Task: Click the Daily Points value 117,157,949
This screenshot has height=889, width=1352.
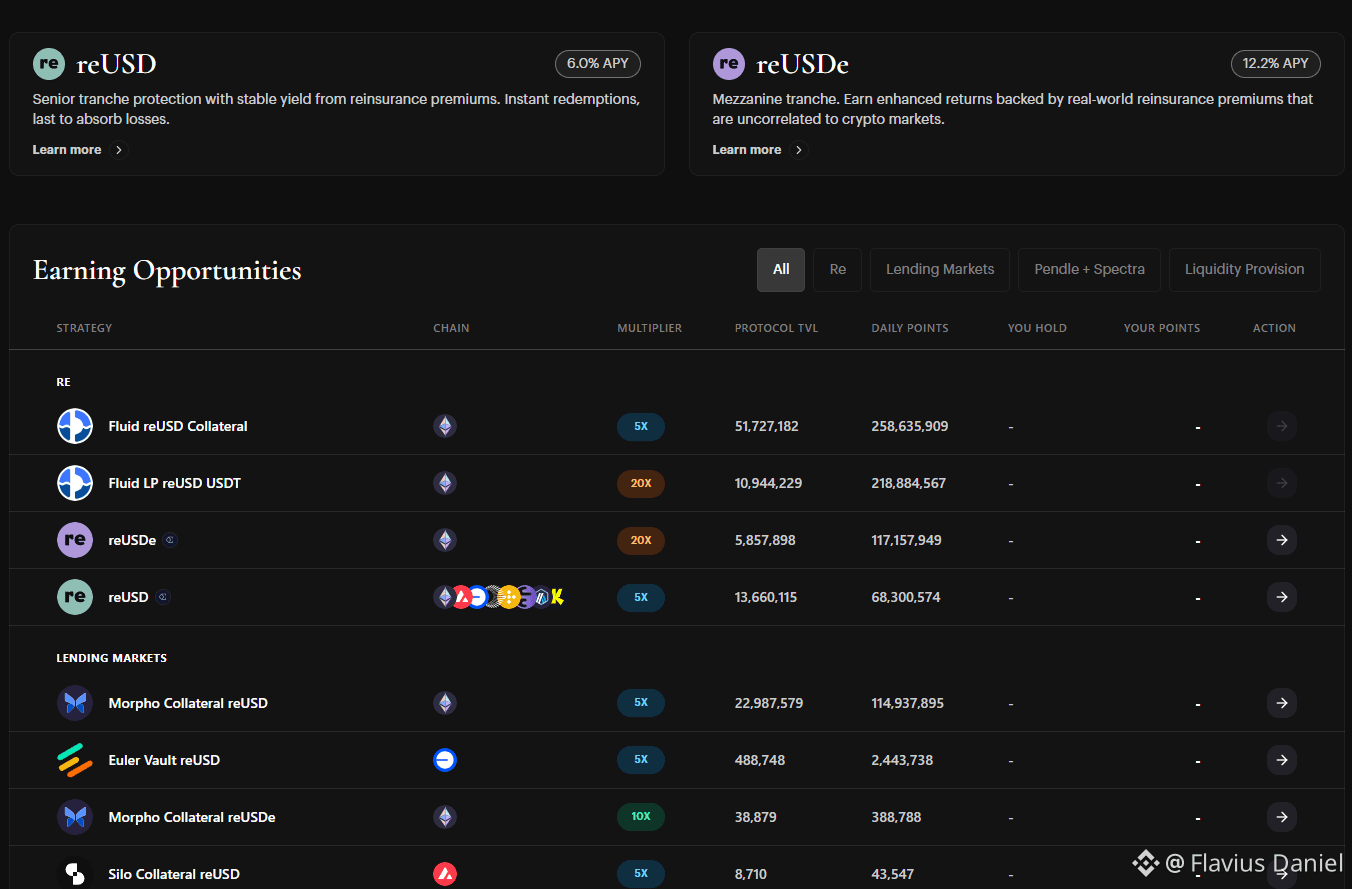Action: 907,540
